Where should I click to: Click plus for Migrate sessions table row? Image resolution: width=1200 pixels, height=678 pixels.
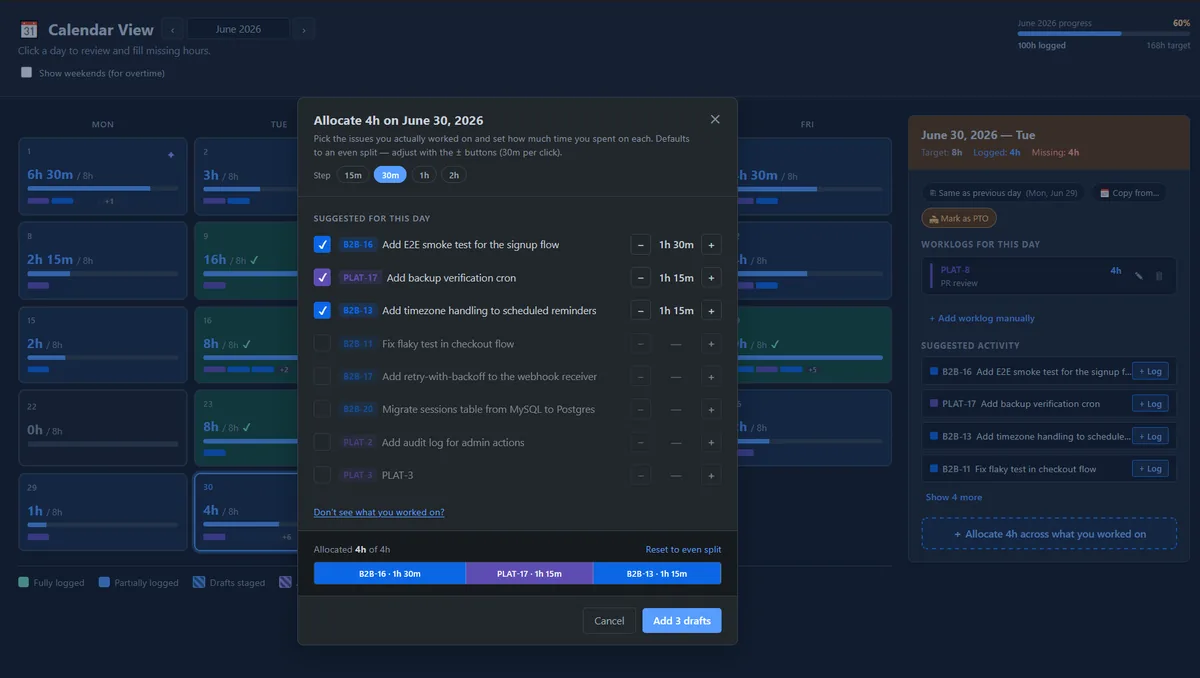click(x=711, y=409)
